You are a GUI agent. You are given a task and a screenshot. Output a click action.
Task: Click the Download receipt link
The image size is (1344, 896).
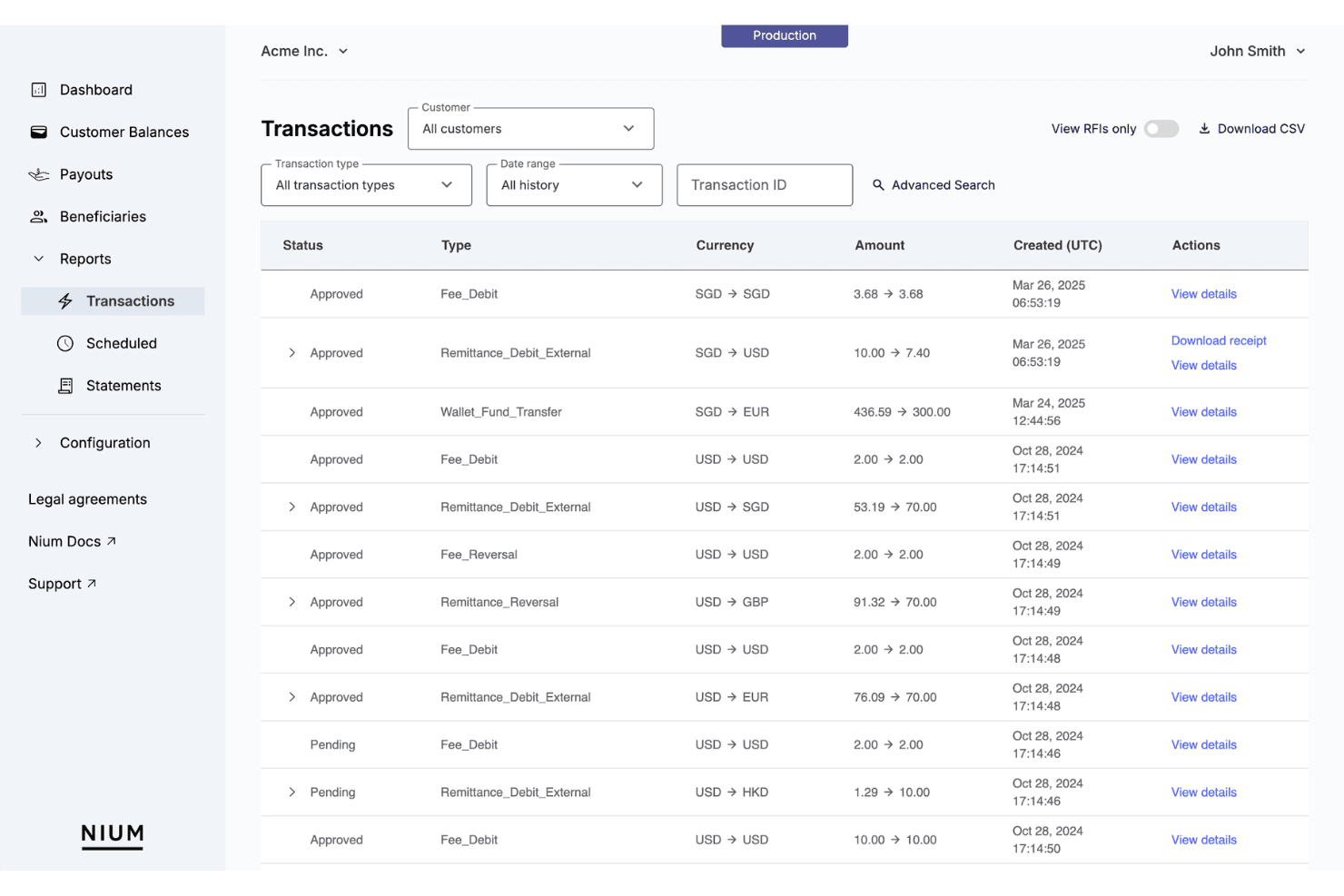(x=1219, y=340)
